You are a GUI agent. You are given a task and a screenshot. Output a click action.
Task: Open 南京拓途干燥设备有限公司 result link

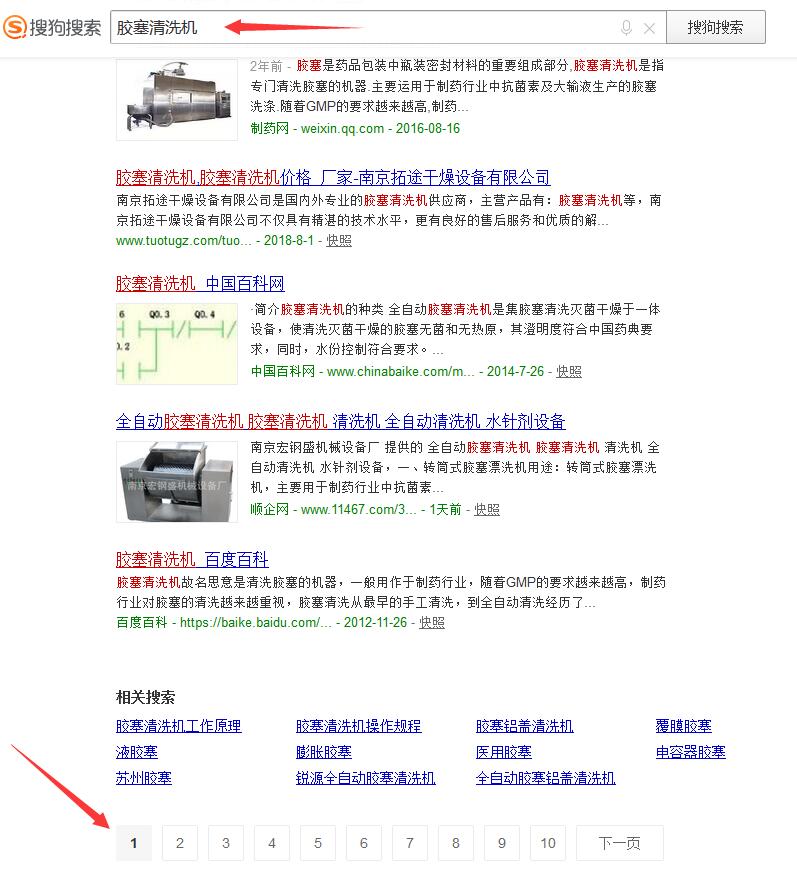click(x=333, y=178)
